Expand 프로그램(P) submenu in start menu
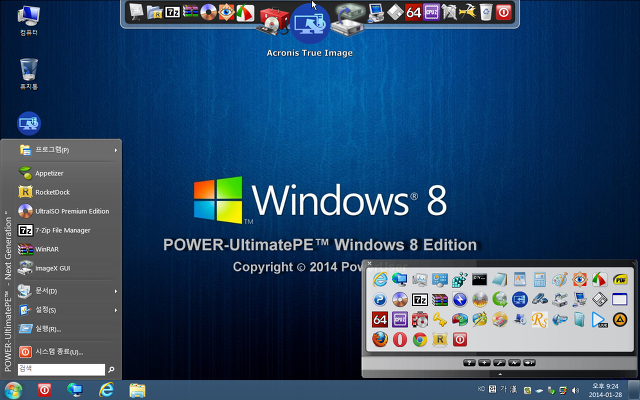 (69, 150)
